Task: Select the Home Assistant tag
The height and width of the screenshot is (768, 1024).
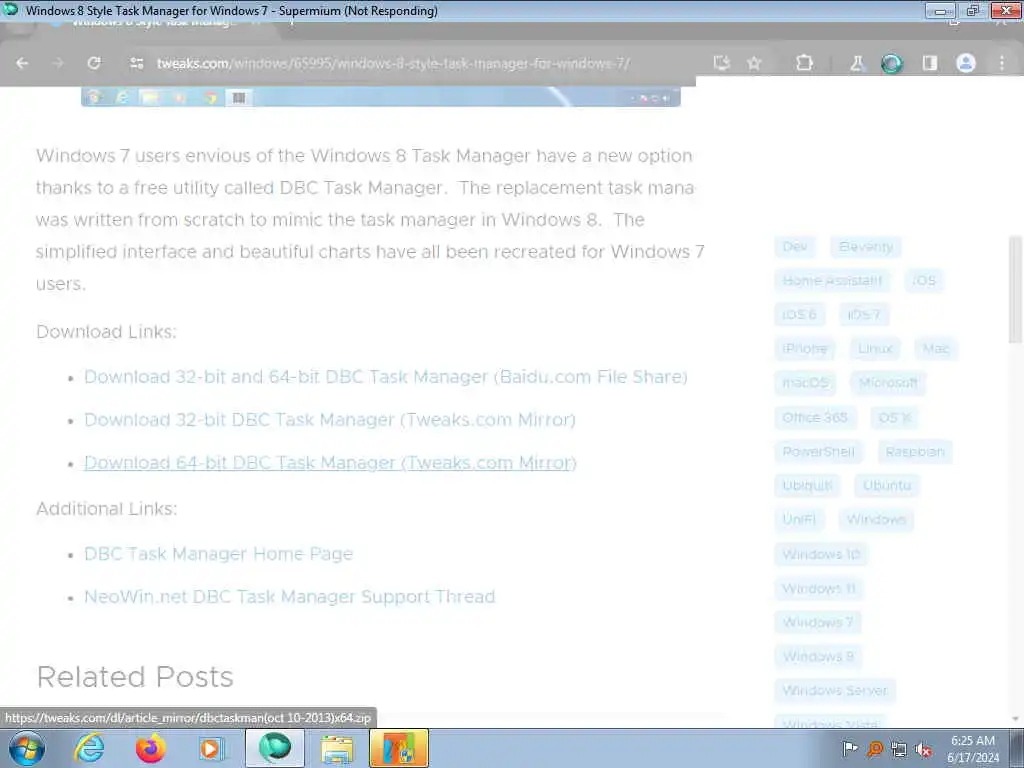Action: click(x=832, y=281)
